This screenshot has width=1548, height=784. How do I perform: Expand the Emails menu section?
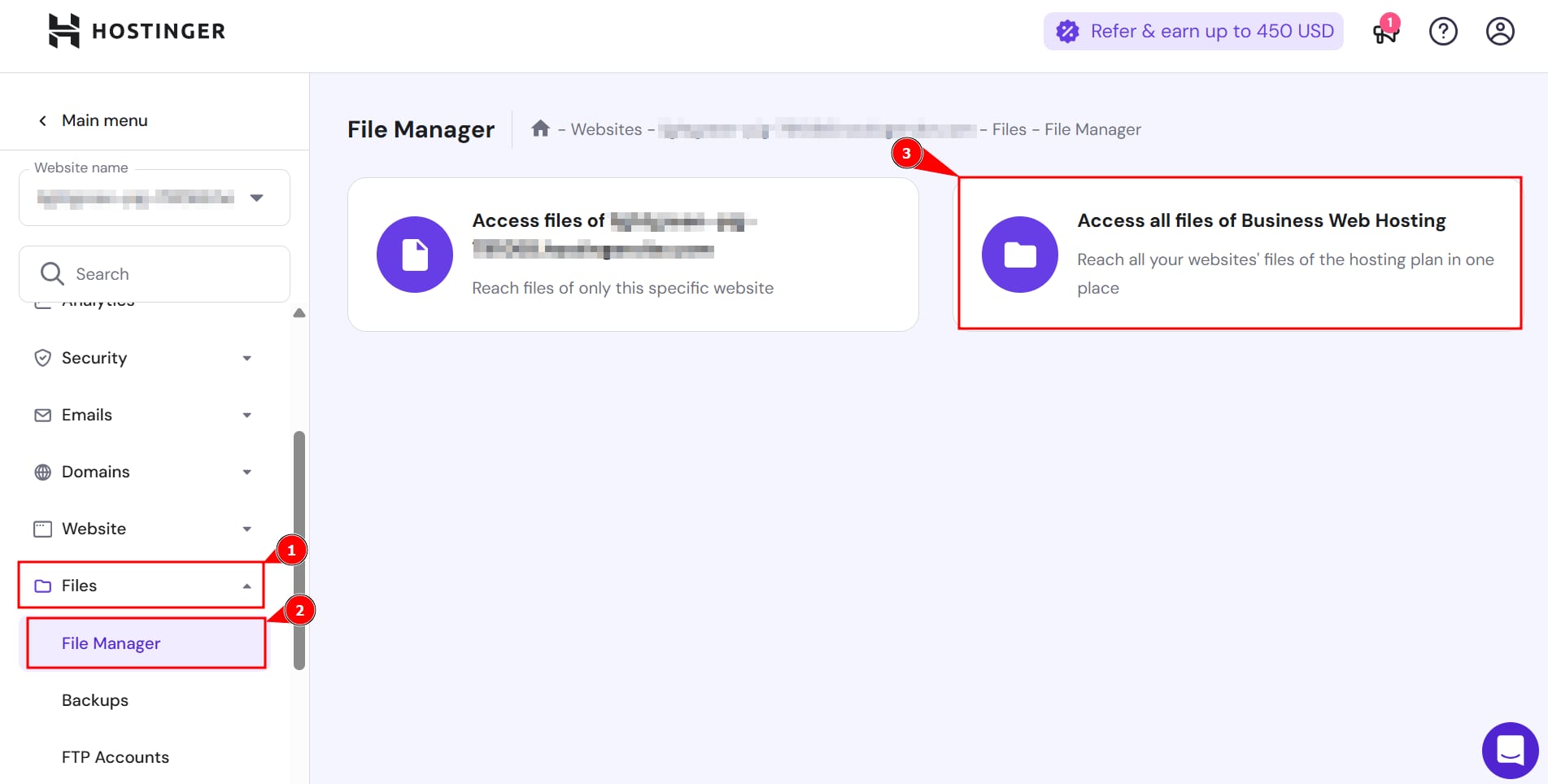pyautogui.click(x=142, y=415)
